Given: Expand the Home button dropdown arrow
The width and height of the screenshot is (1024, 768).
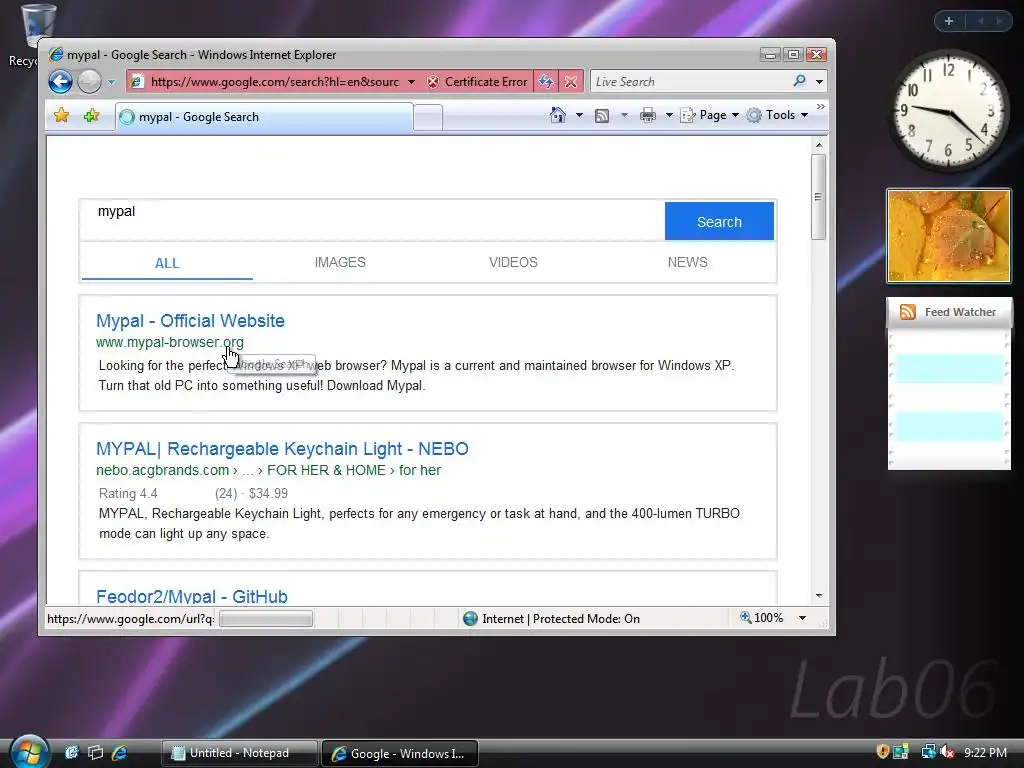Looking at the screenshot, I should (x=579, y=115).
